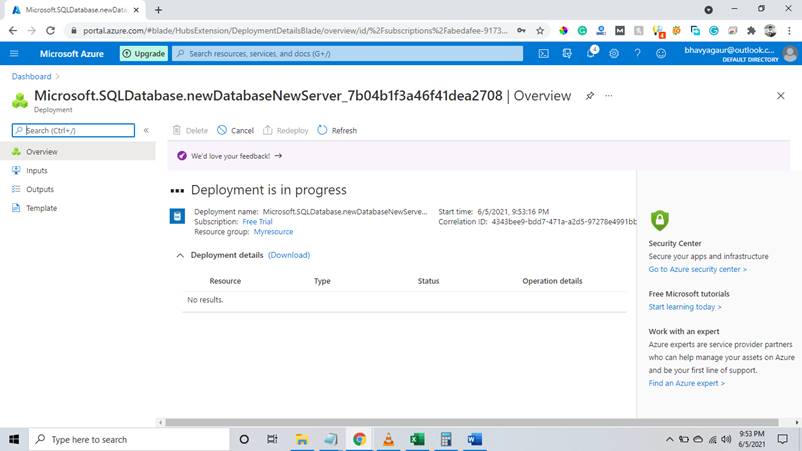This screenshot has width=802, height=451.
Task: Open portal settings gear
Action: coord(614,53)
